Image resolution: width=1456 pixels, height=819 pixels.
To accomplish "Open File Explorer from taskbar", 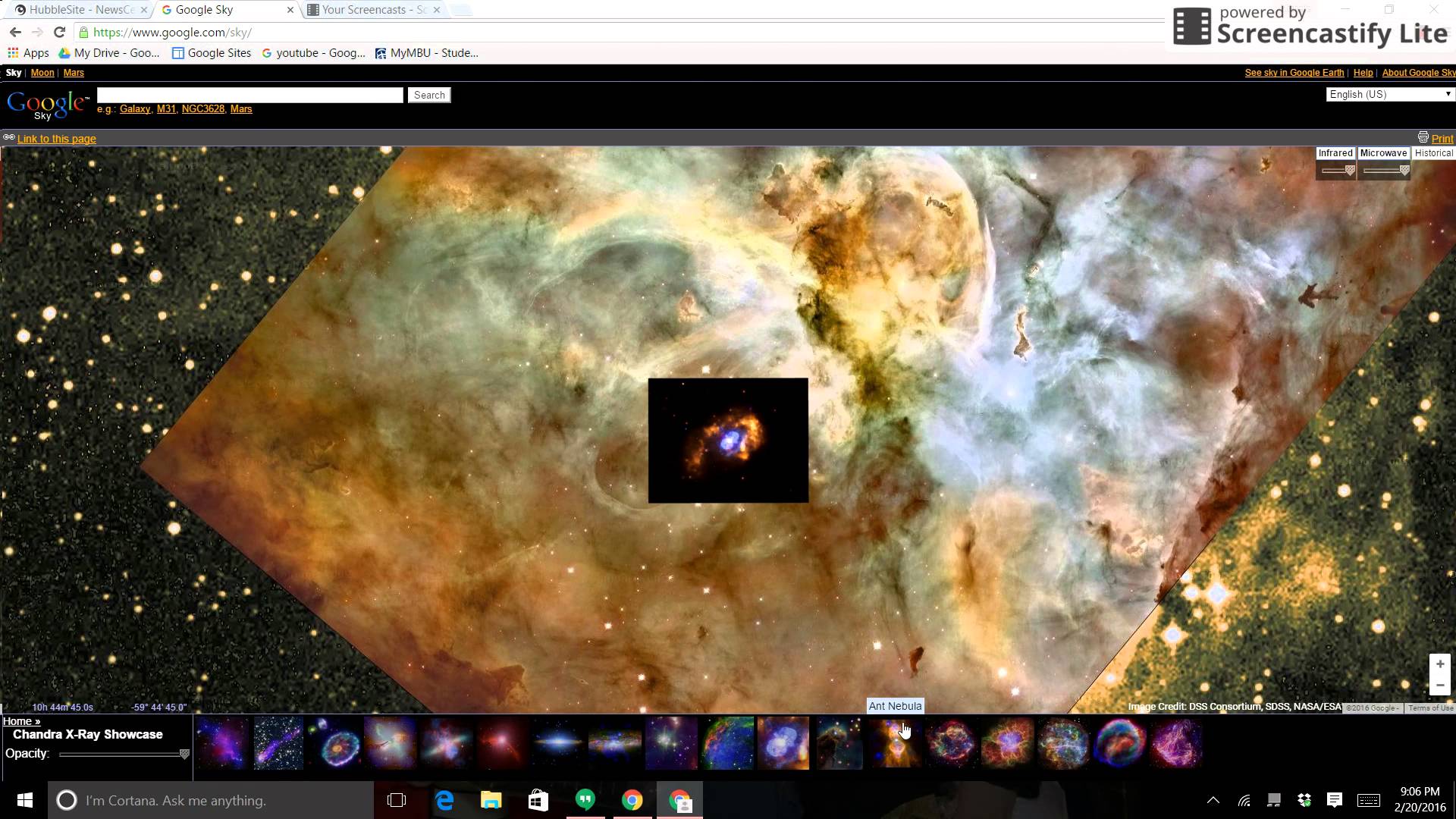I will (x=491, y=800).
